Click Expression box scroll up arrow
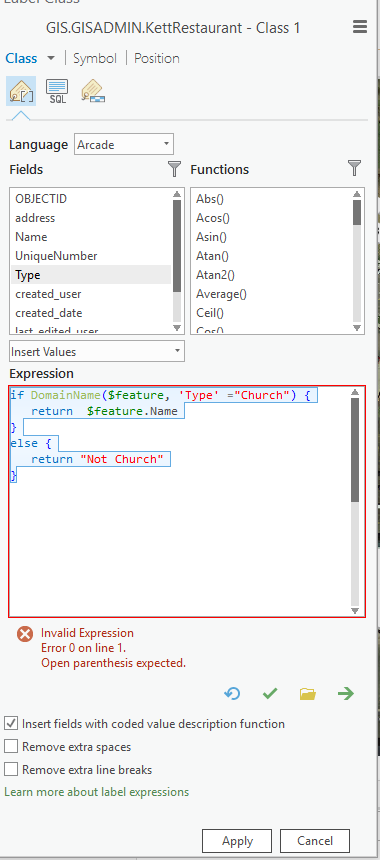This screenshot has width=380, height=860. tap(355, 393)
